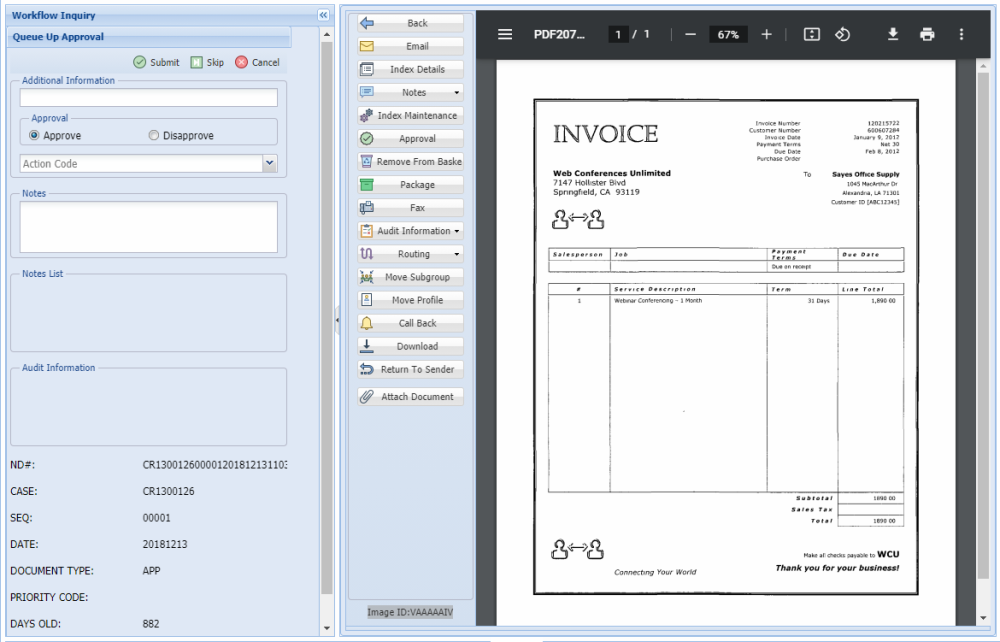Click the Move Profile icon
This screenshot has width=1000, height=642.
[x=367, y=300]
